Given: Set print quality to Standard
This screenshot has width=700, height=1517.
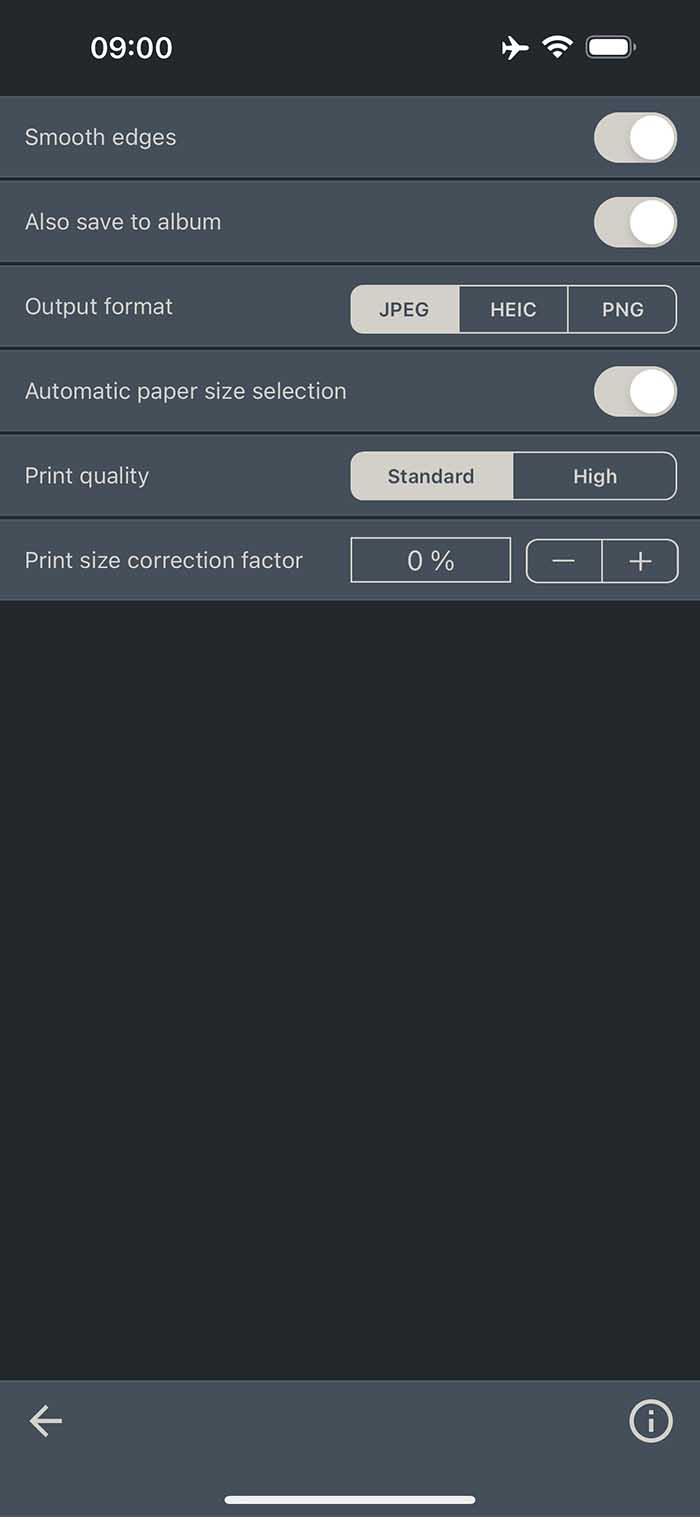Looking at the screenshot, I should 431,476.
